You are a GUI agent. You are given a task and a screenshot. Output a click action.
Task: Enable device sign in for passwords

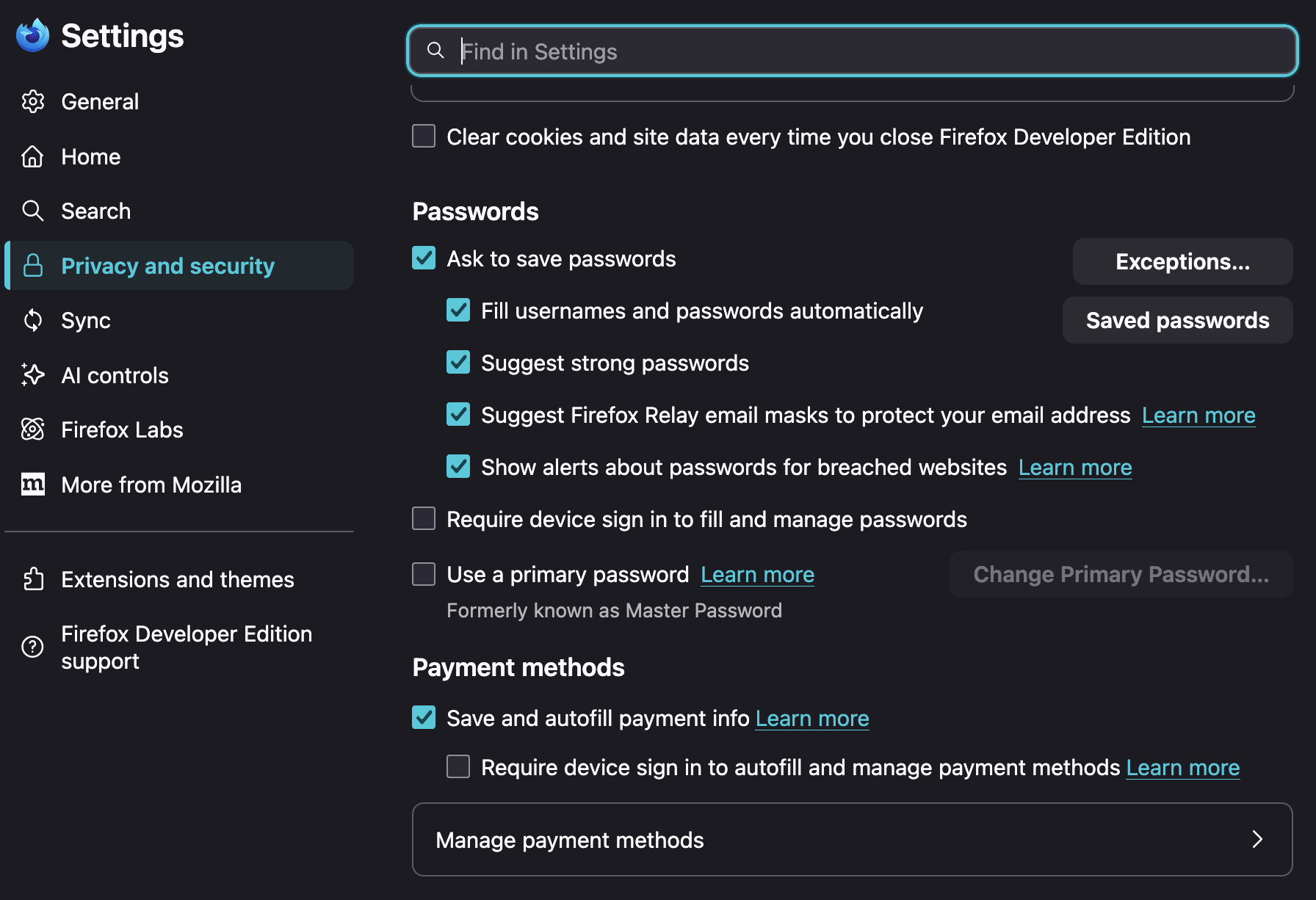(424, 518)
